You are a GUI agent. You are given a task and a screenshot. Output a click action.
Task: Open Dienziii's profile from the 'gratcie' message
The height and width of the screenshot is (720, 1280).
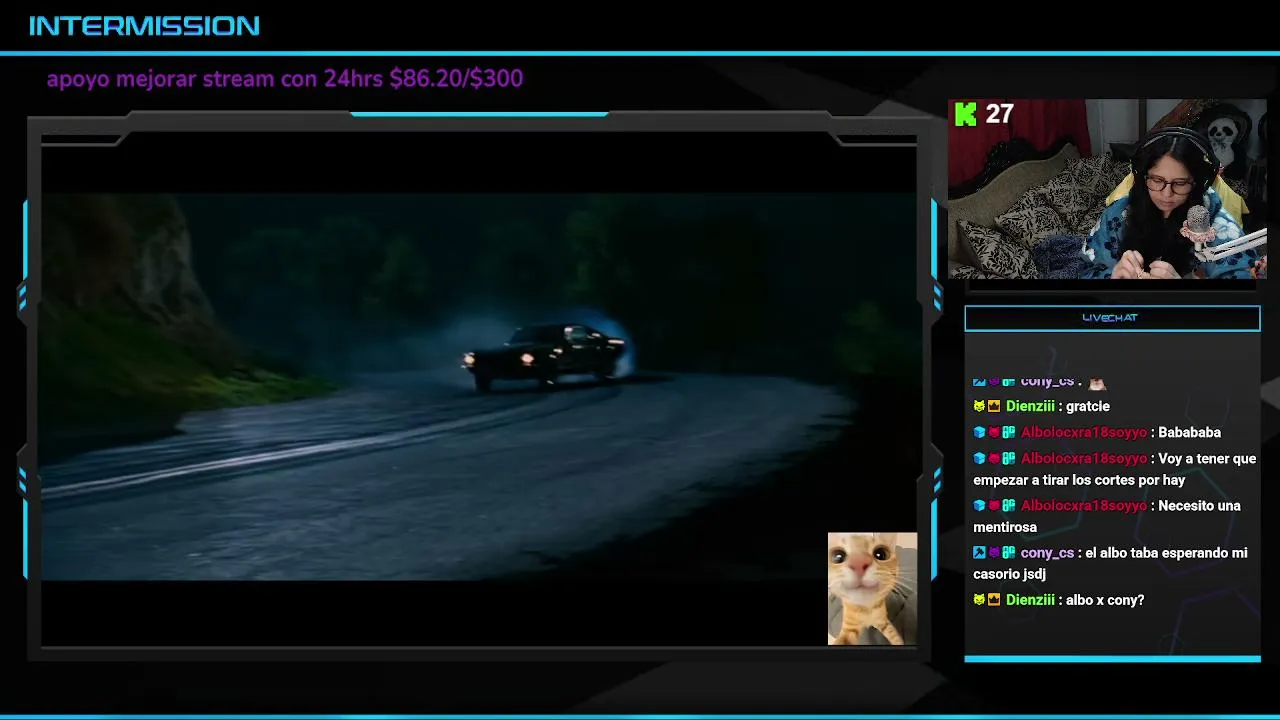tap(1030, 406)
